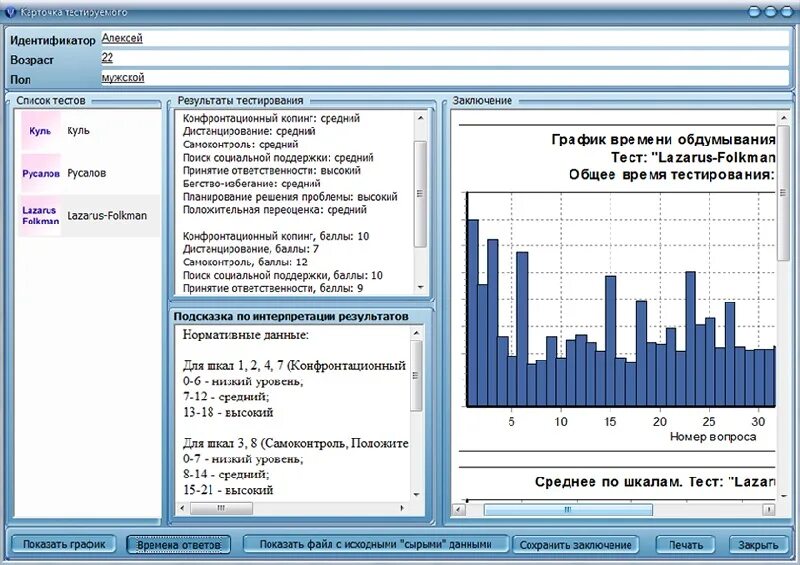Click the Идентификатор field with Алексей
Viewport: 800px width, 565px height.
coord(445,38)
